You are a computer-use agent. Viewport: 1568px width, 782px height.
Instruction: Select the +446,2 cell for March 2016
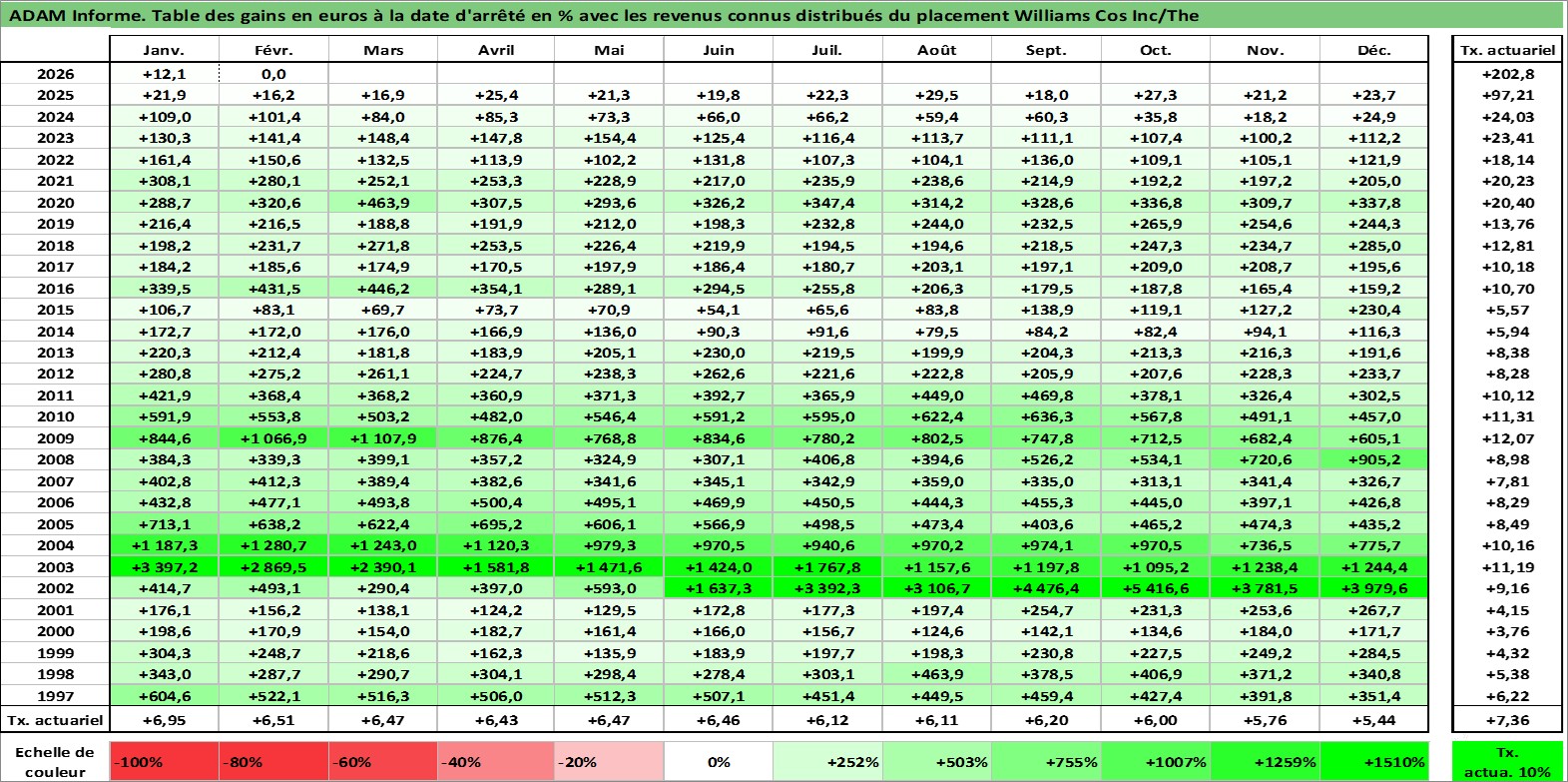click(383, 289)
